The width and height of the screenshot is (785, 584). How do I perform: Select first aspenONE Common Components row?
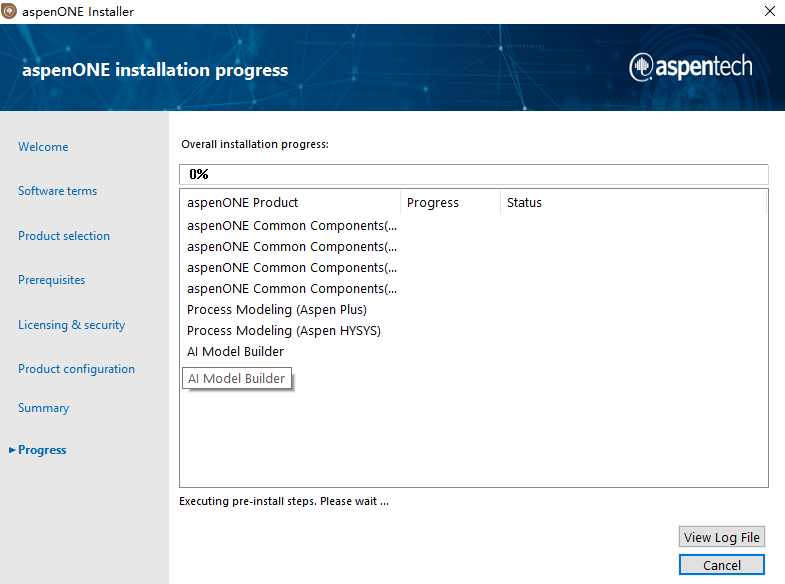pyautogui.click(x=291, y=226)
